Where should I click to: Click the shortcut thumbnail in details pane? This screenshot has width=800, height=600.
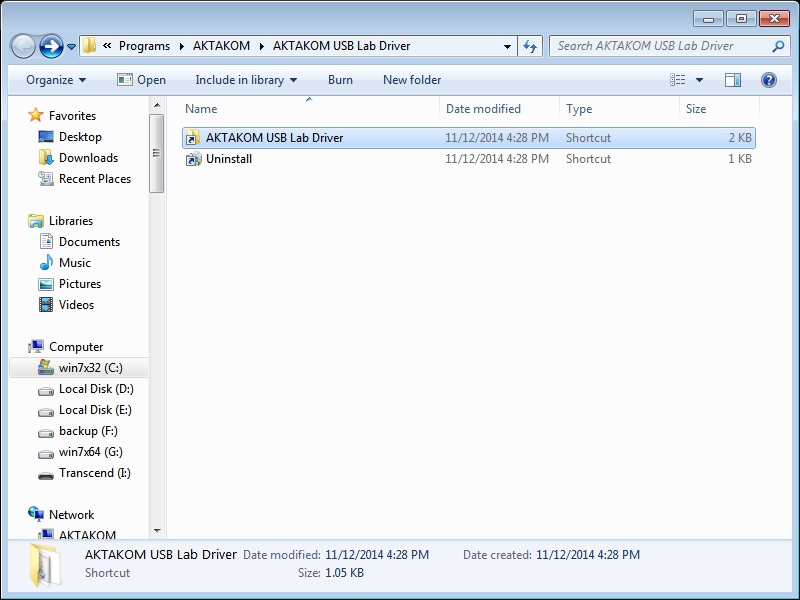(44, 564)
